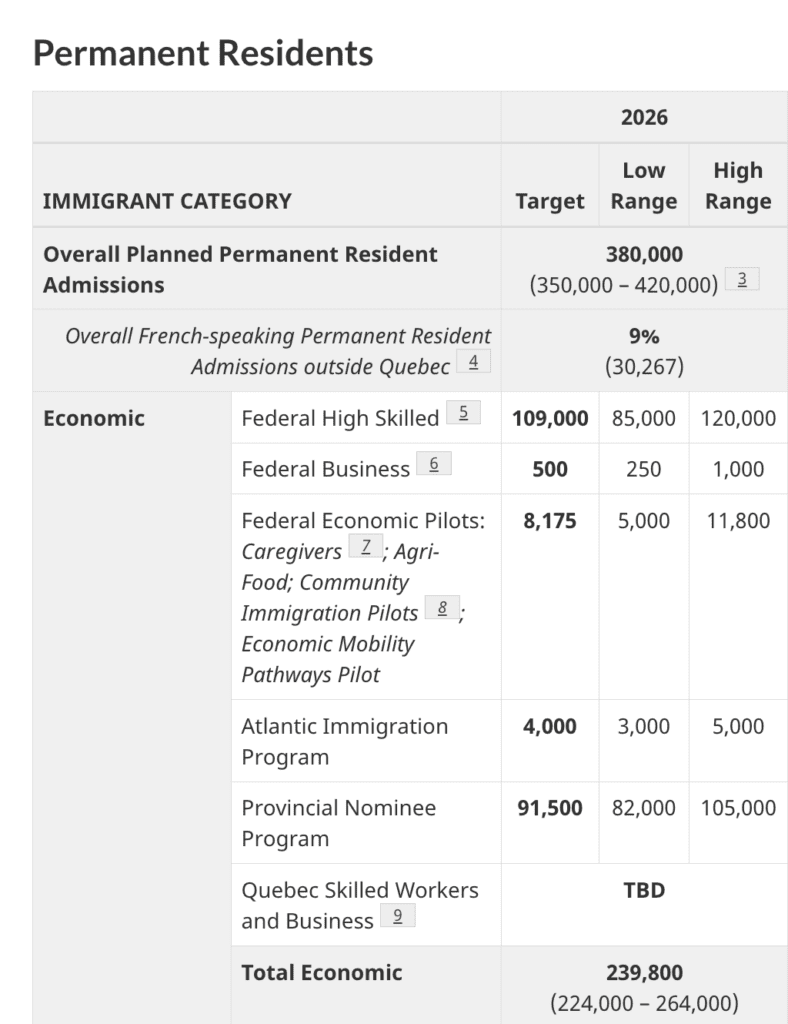Screen dimensions: 788x1024
Task: Click the 380,000 overall admissions figure
Action: 644,254
